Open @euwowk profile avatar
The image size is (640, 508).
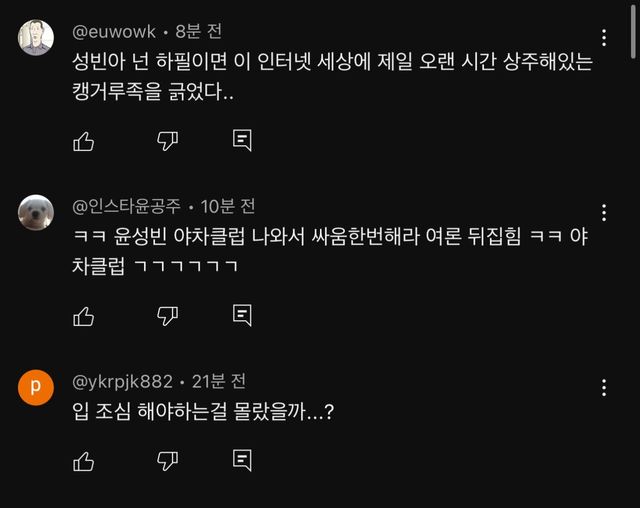click(36, 38)
